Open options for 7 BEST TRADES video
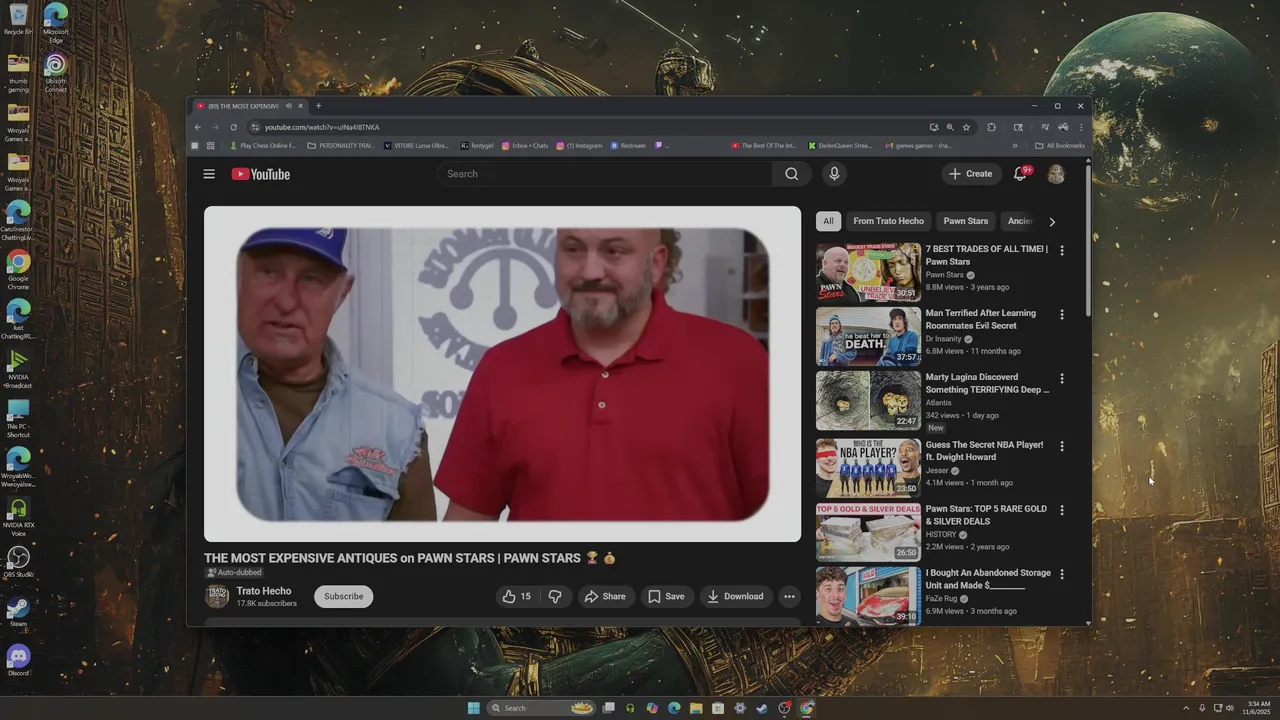 (1062, 250)
